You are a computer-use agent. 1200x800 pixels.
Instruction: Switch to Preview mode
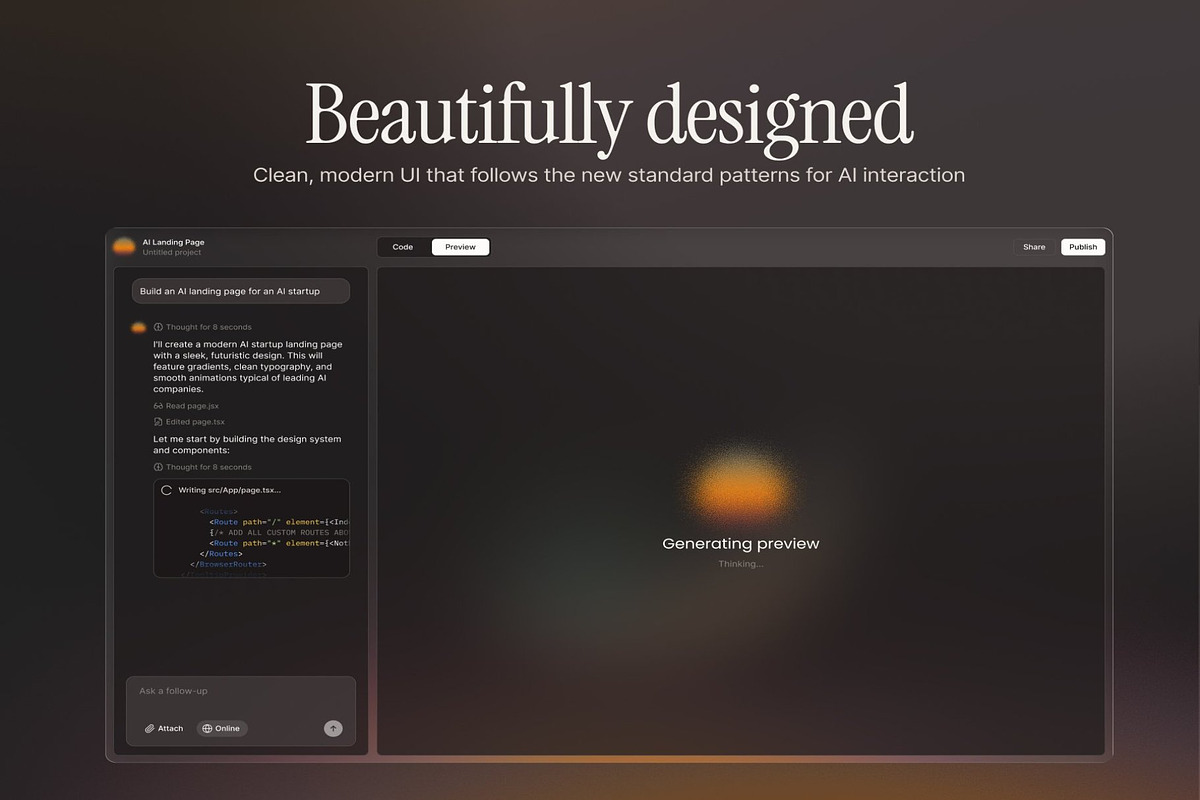point(459,246)
